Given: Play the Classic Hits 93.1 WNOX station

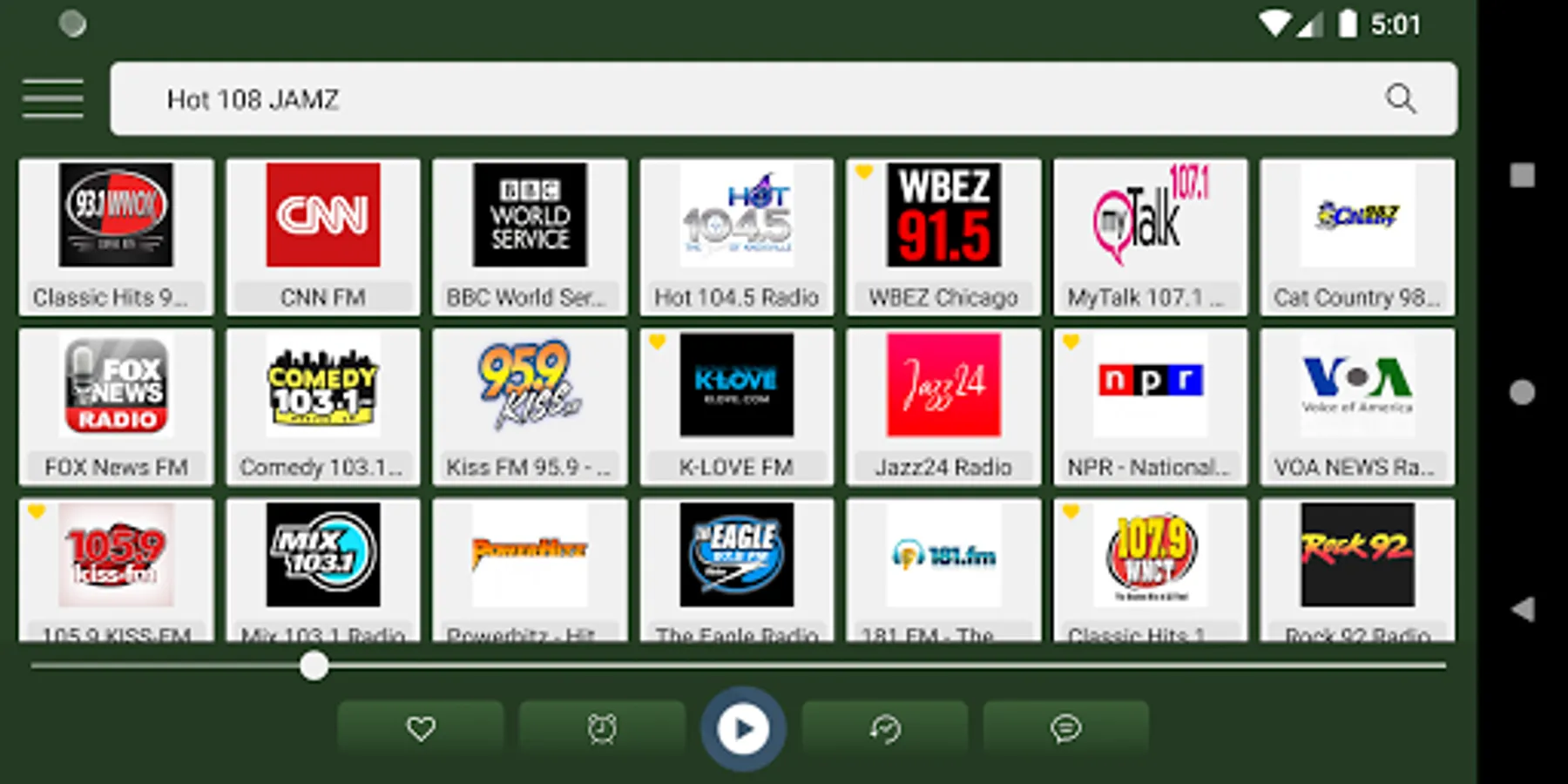Looking at the screenshot, I should 116,236.
